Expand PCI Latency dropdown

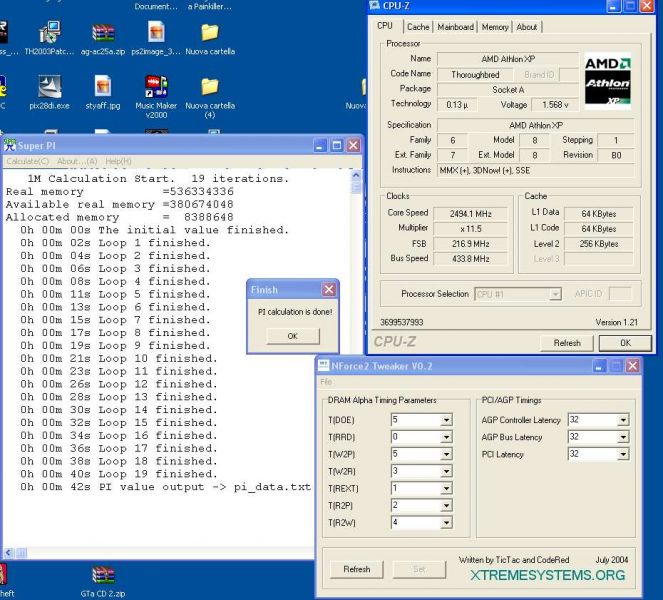coord(623,454)
